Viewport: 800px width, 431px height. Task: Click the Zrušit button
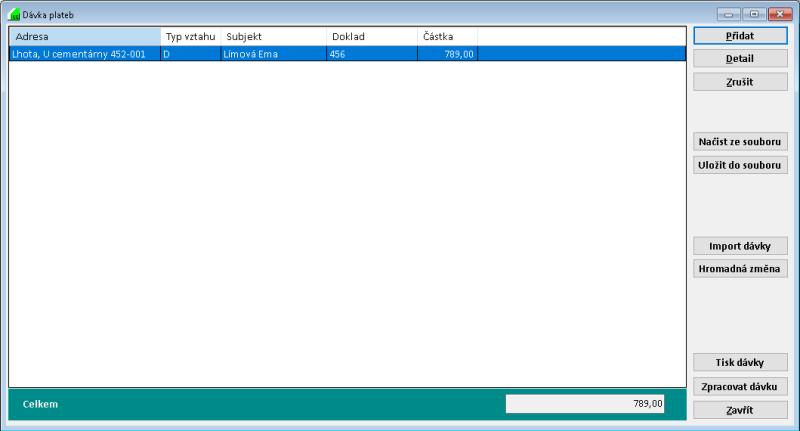(740, 82)
